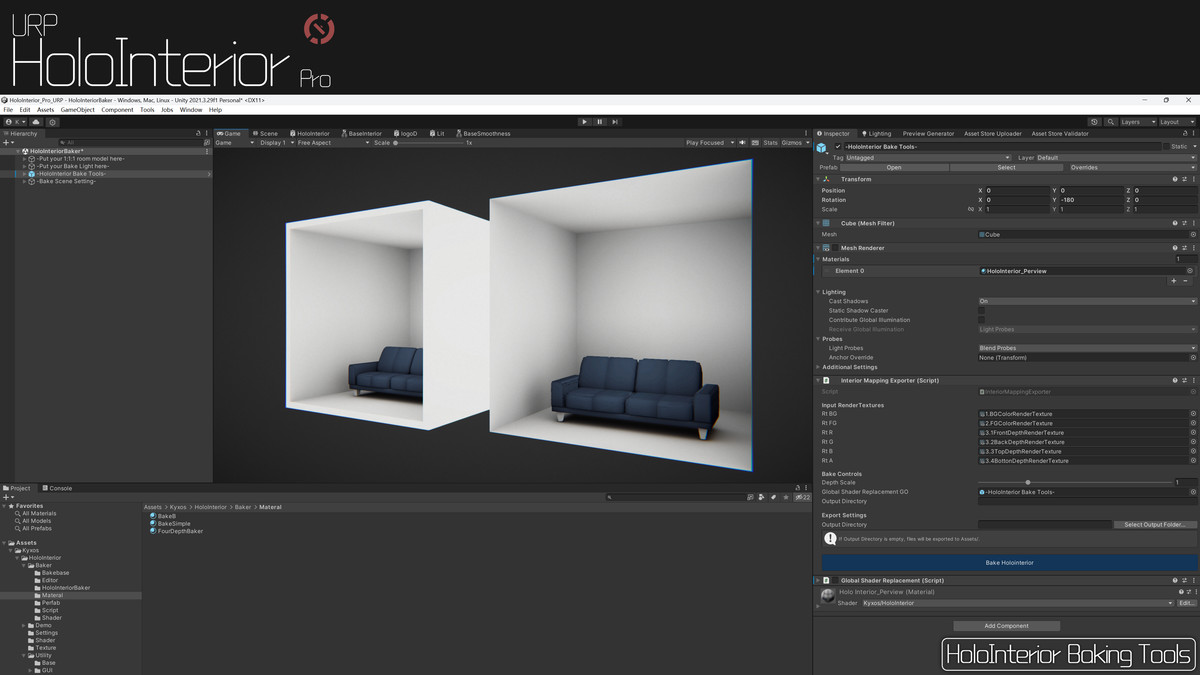The height and width of the screenshot is (675, 1200).
Task: Click the Step frame button
Action: [615, 122]
